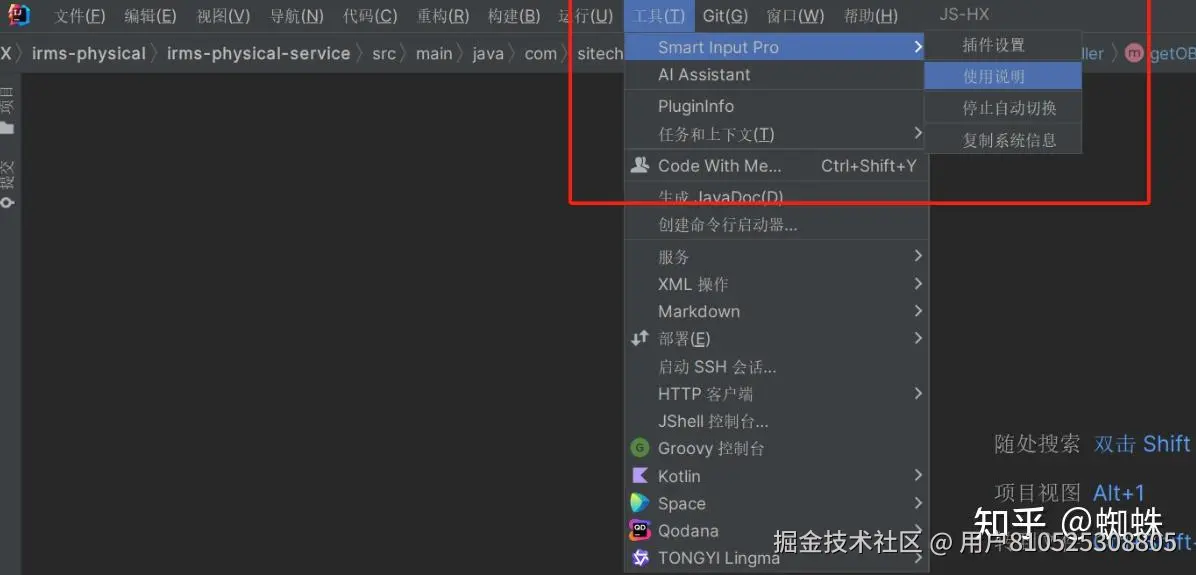Click irms-physical-service breadcrumb
The height and width of the screenshot is (575, 1196).
(259, 53)
